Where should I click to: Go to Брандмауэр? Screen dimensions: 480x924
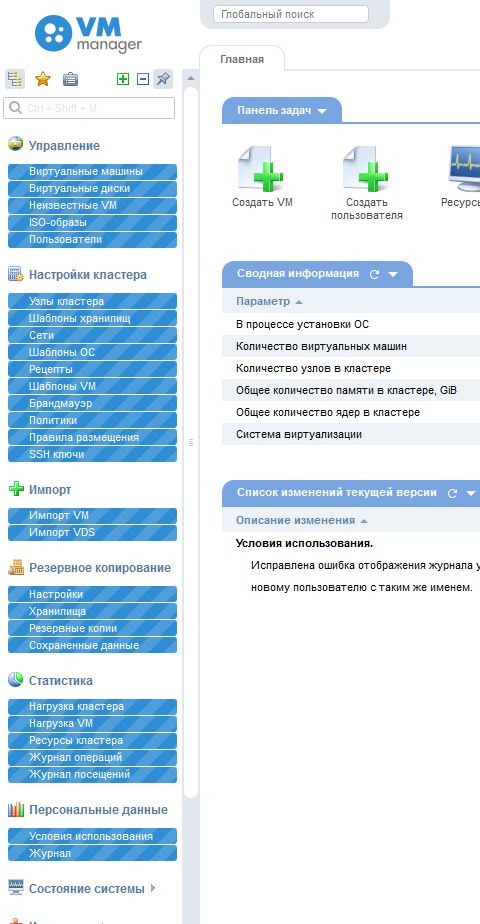pyautogui.click(x=92, y=404)
